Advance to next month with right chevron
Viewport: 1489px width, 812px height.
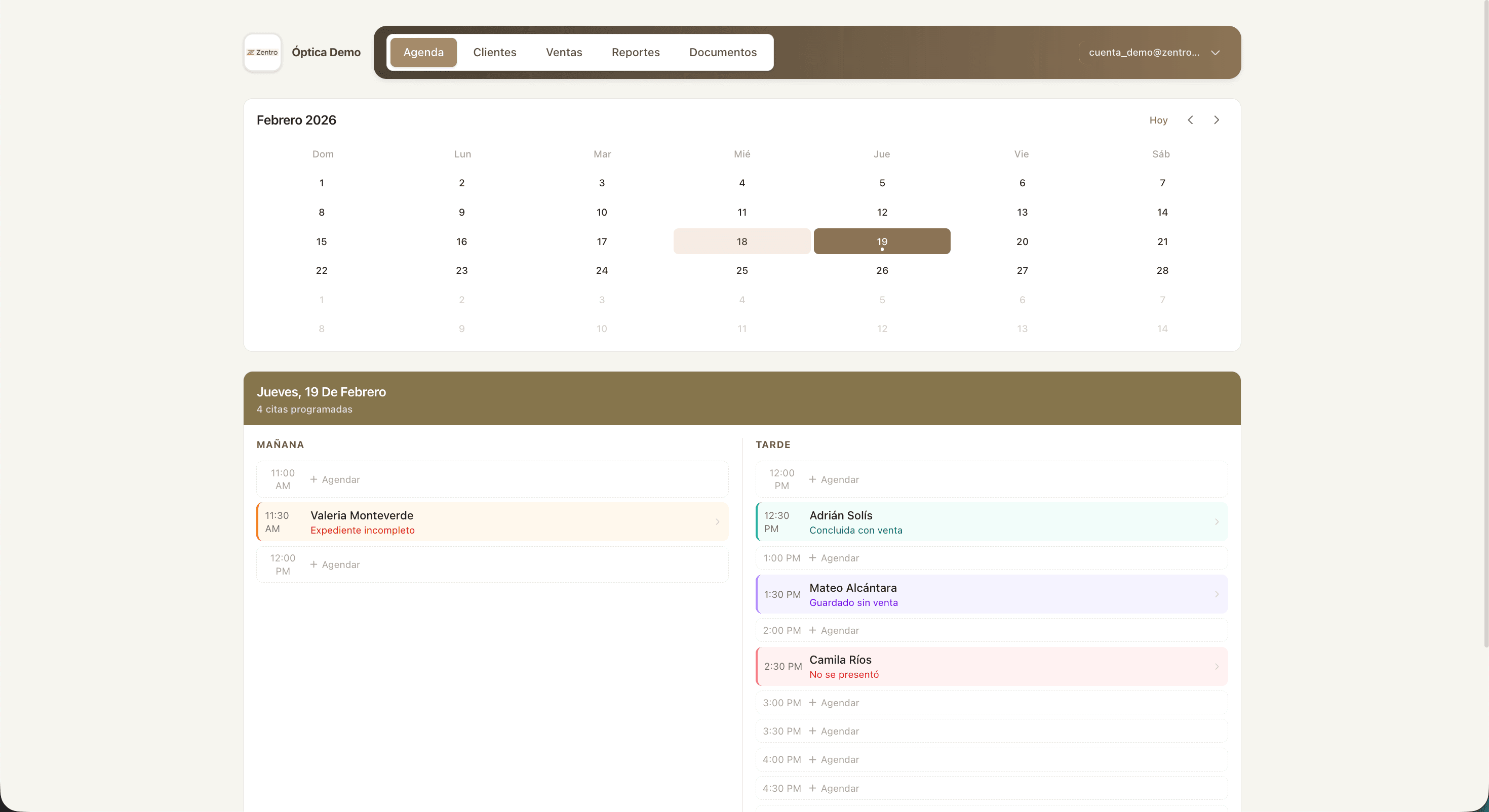point(1217,119)
